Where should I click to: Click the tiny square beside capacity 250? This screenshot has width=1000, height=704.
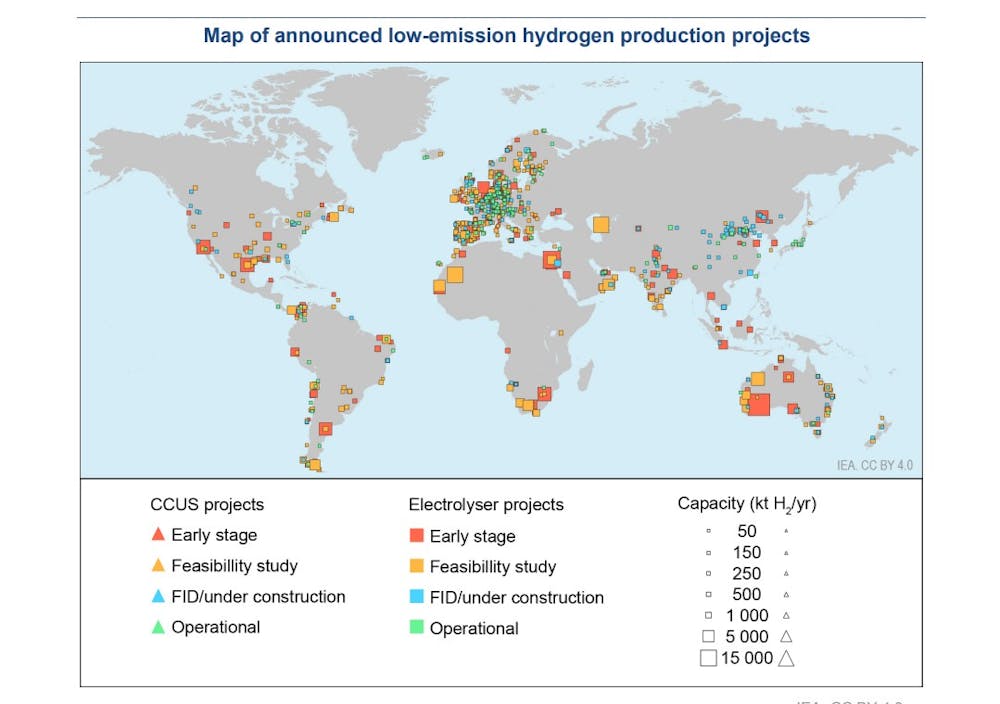pyautogui.click(x=708, y=573)
